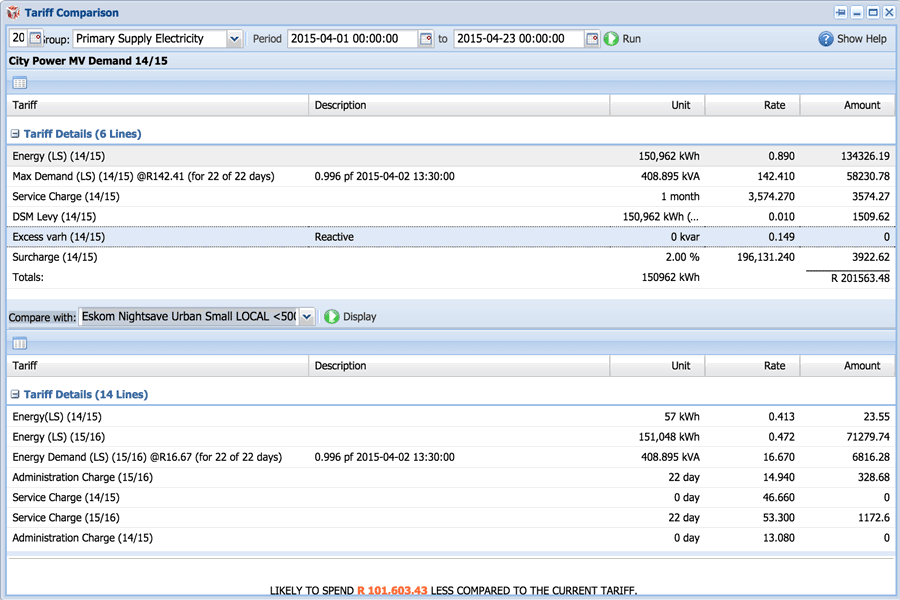This screenshot has height=600, width=900.
Task: Maximize the Tariff Comparison window
Action: click(x=873, y=12)
